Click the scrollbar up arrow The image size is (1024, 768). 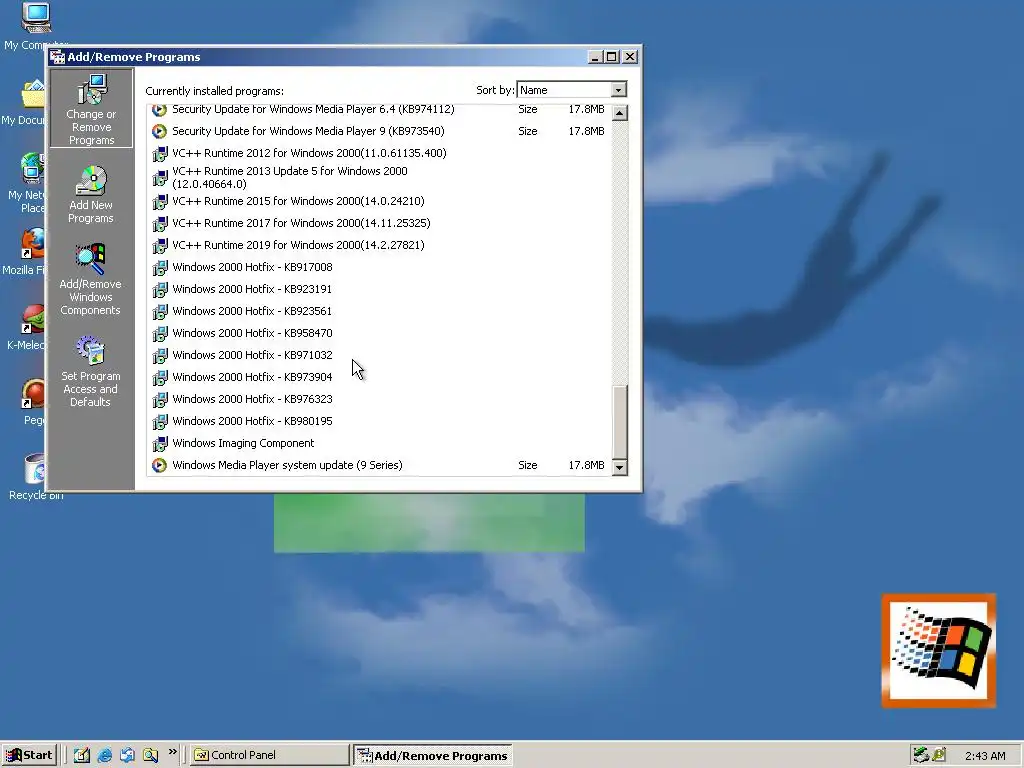(620, 113)
